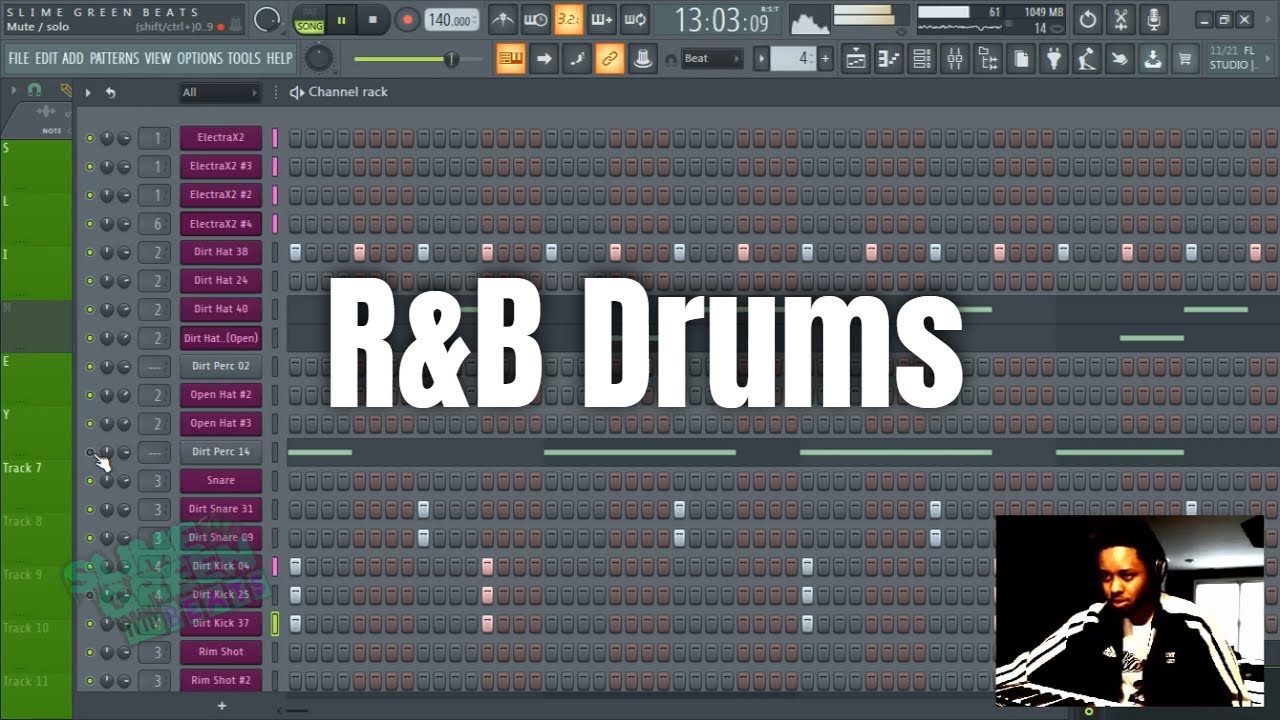Click the undo arrow in Channel rack header
This screenshot has height=720, width=1280.
coord(110,92)
